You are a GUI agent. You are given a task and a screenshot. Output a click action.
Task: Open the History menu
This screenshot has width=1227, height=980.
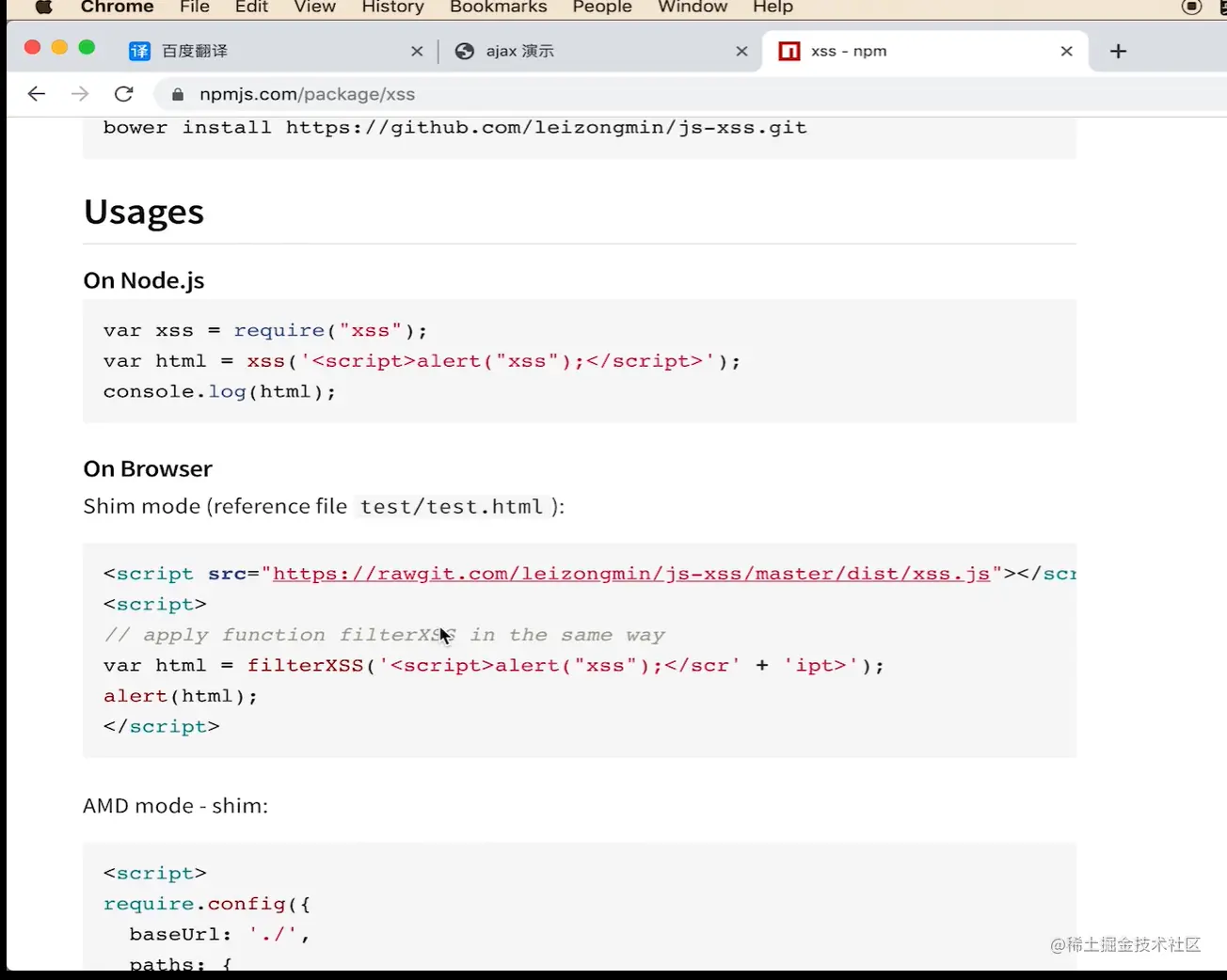pyautogui.click(x=392, y=7)
